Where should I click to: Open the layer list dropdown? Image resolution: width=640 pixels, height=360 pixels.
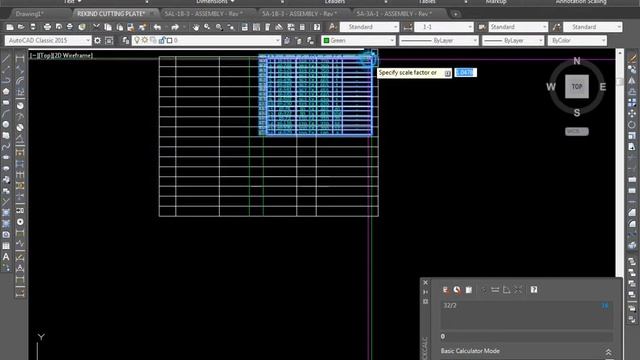[278, 40]
